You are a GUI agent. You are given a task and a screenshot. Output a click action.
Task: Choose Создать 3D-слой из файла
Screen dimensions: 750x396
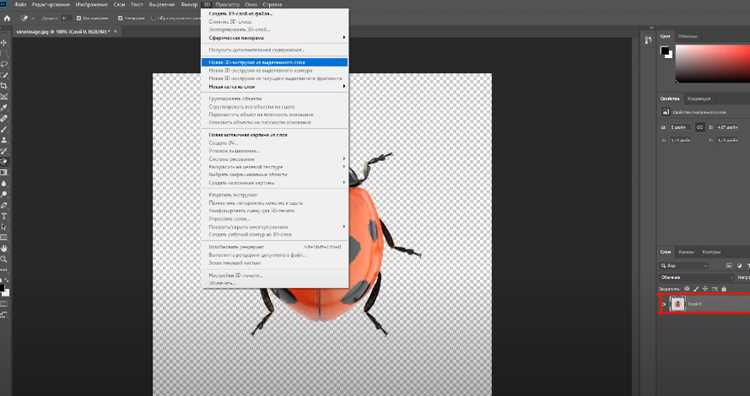276,13
